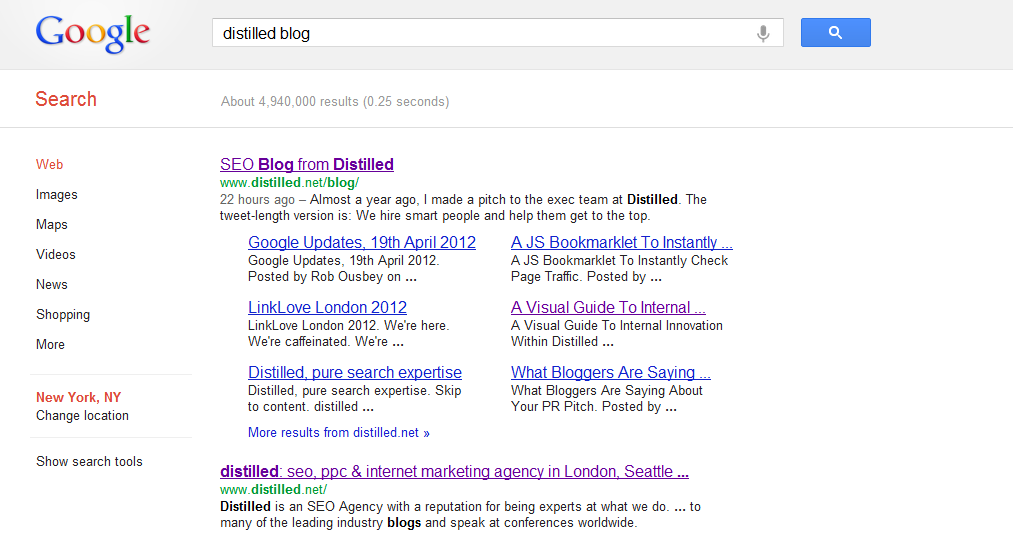This screenshot has width=1013, height=543.
Task: Click the 'New York, NY' location label
Action: (x=78, y=398)
